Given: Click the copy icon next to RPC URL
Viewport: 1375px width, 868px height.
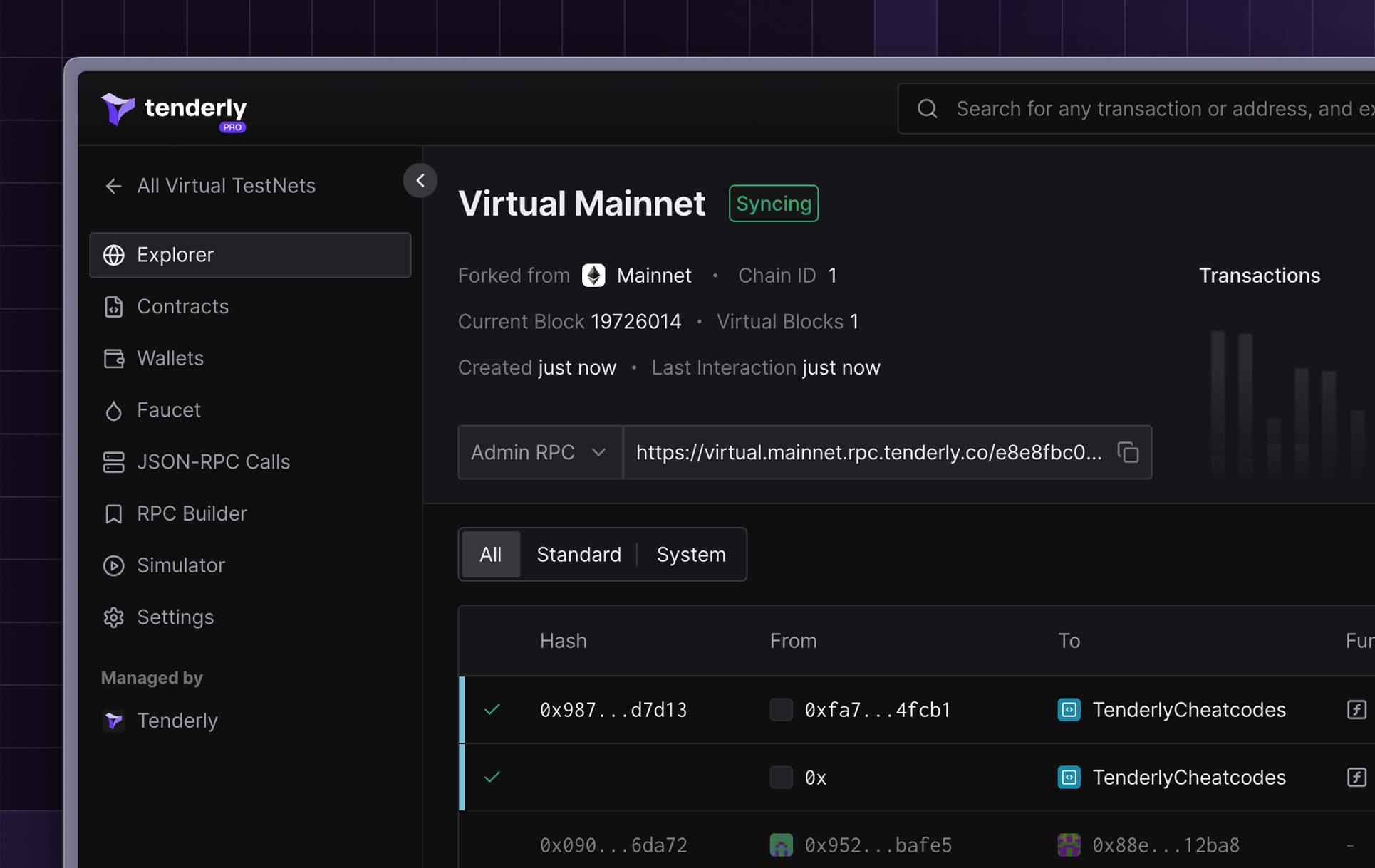Looking at the screenshot, I should [x=1128, y=452].
